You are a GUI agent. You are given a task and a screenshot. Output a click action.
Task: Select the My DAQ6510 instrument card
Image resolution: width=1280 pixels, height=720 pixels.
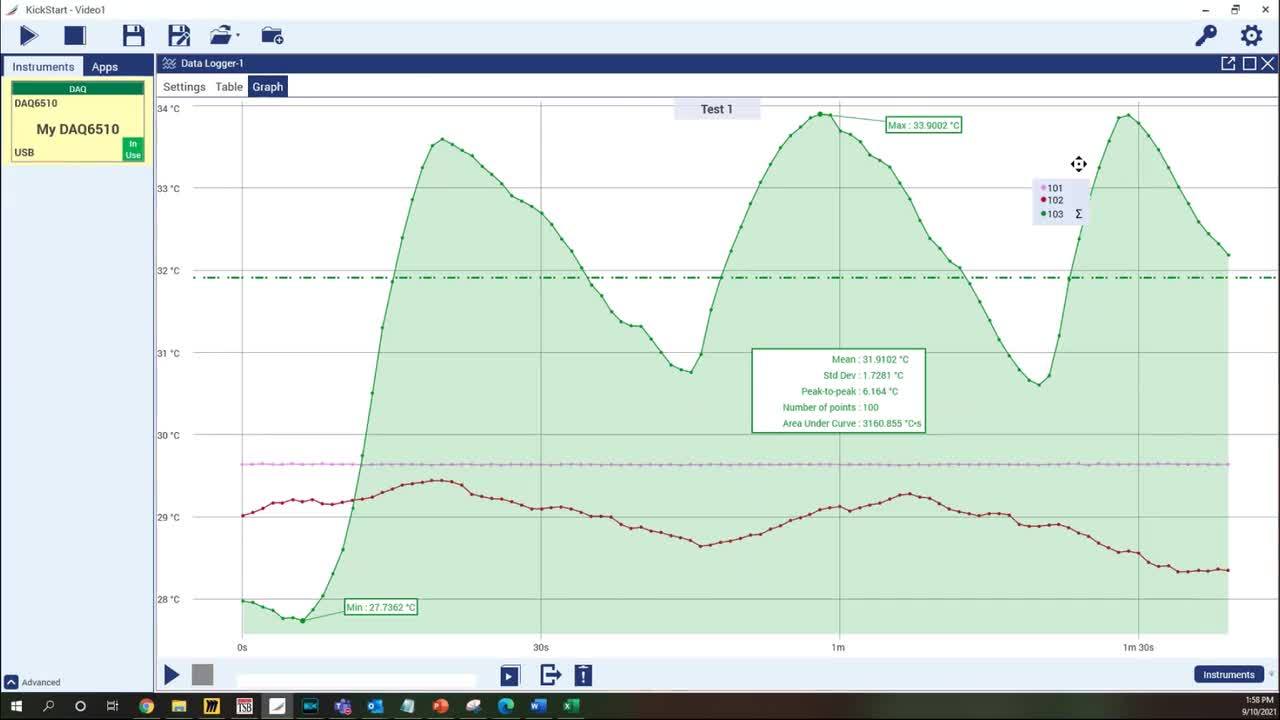[x=77, y=128]
